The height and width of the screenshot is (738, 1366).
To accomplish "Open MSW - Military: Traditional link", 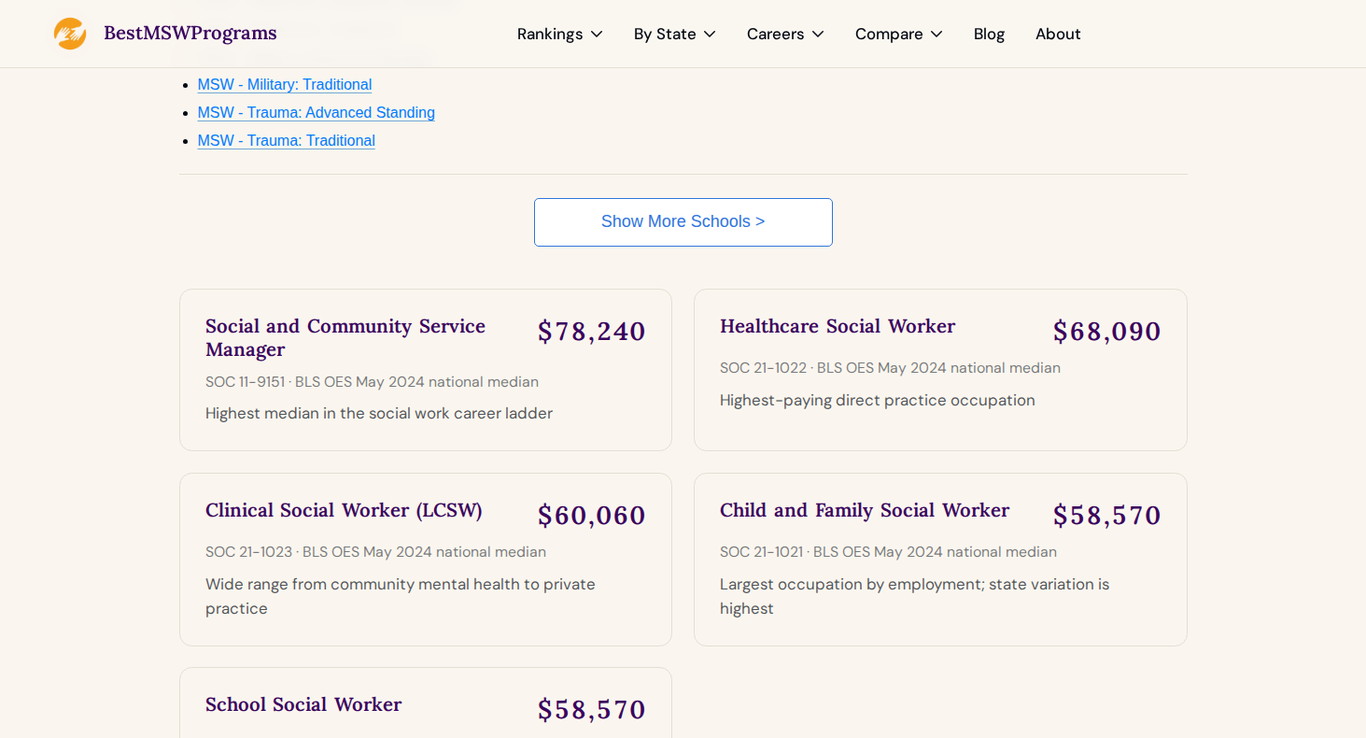I will (x=285, y=85).
